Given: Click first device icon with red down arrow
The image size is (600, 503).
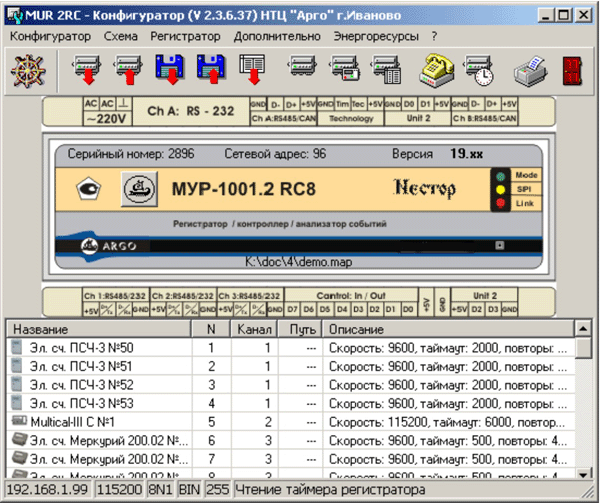Looking at the screenshot, I should click(87, 70).
